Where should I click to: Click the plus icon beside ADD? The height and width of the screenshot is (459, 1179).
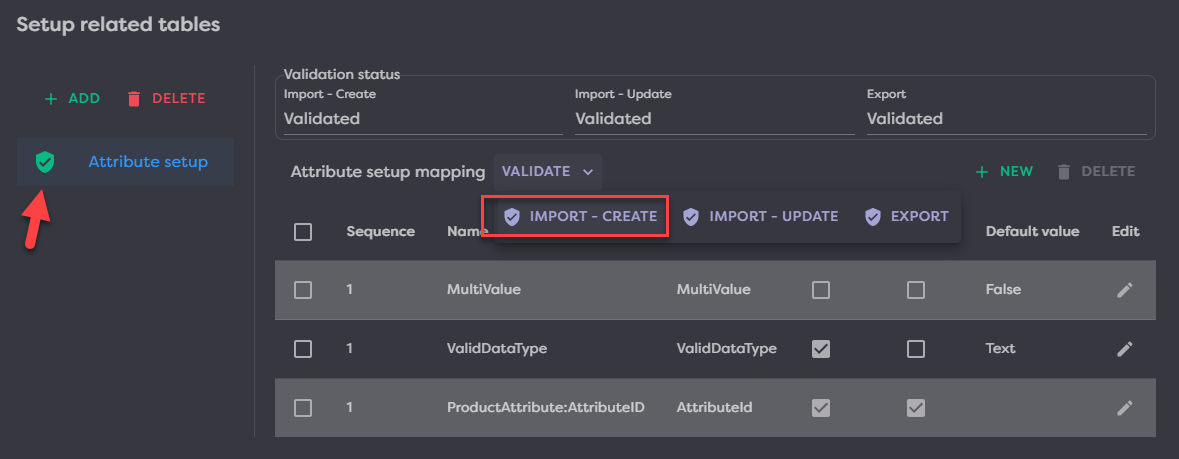tap(51, 99)
